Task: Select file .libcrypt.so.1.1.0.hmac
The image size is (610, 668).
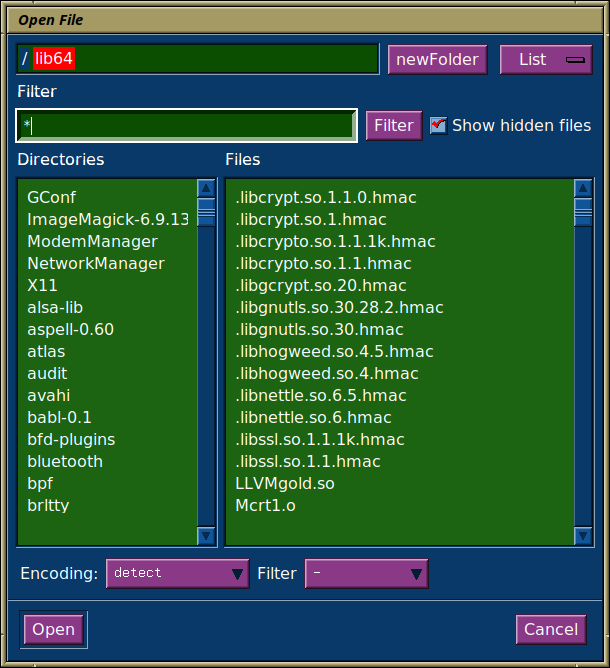Action: 400,197
